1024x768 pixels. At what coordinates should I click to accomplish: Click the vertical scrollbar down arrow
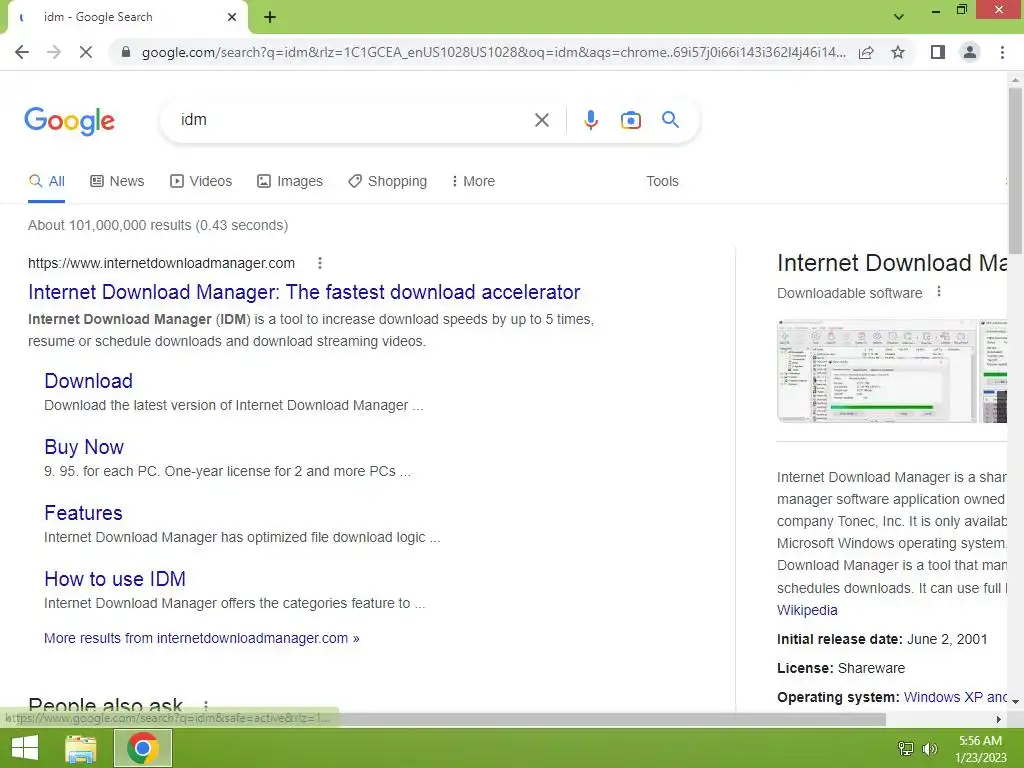coord(1015,701)
